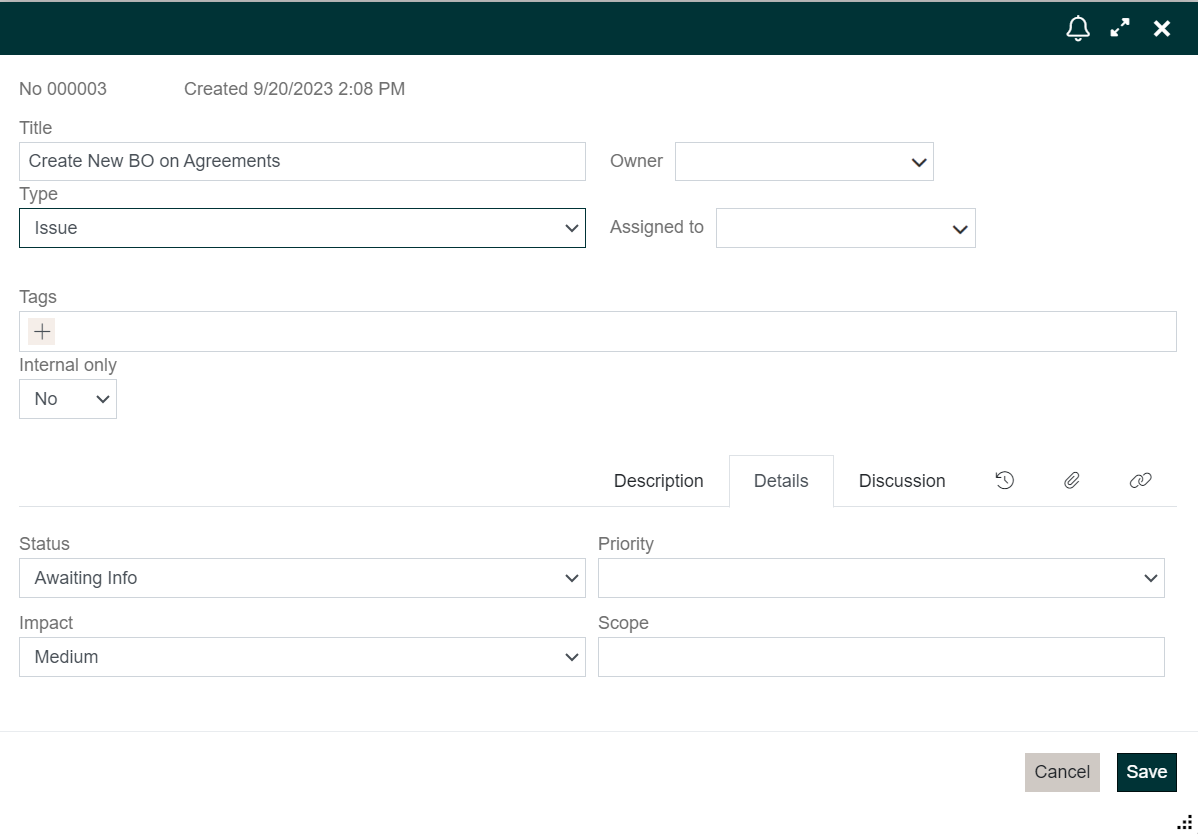Image resolution: width=1198 pixels, height=834 pixels.
Task: Add a tag with the plus icon
Action: (x=42, y=332)
